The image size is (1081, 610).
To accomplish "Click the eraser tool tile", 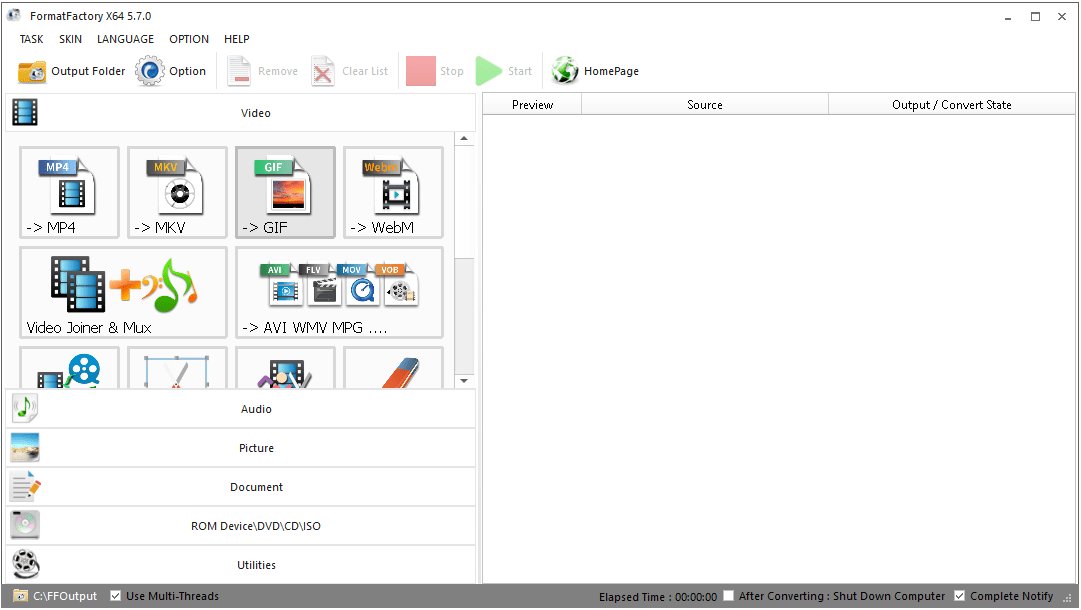I will tap(393, 367).
